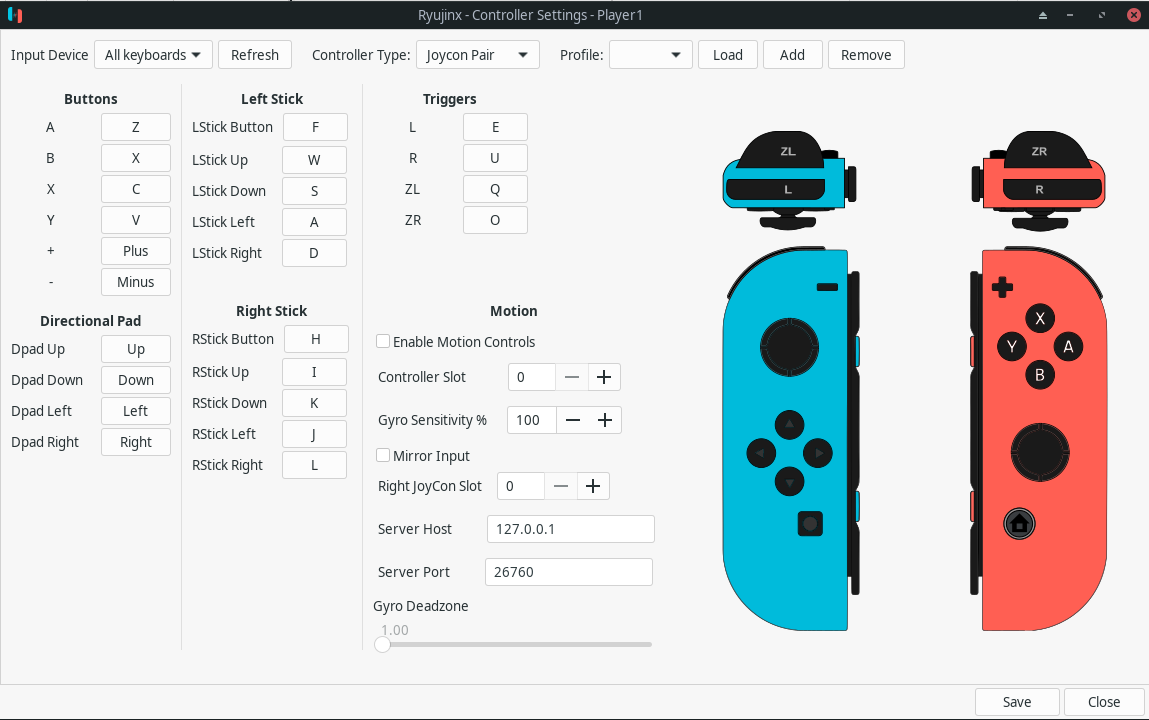The image size is (1149, 720).
Task: Save the controller settings
Action: (x=1017, y=702)
